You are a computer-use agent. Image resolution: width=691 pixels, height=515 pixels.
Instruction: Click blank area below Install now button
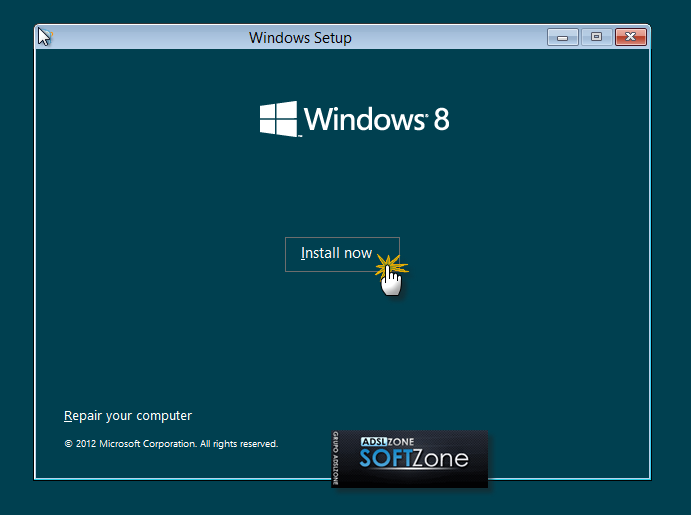pos(341,340)
